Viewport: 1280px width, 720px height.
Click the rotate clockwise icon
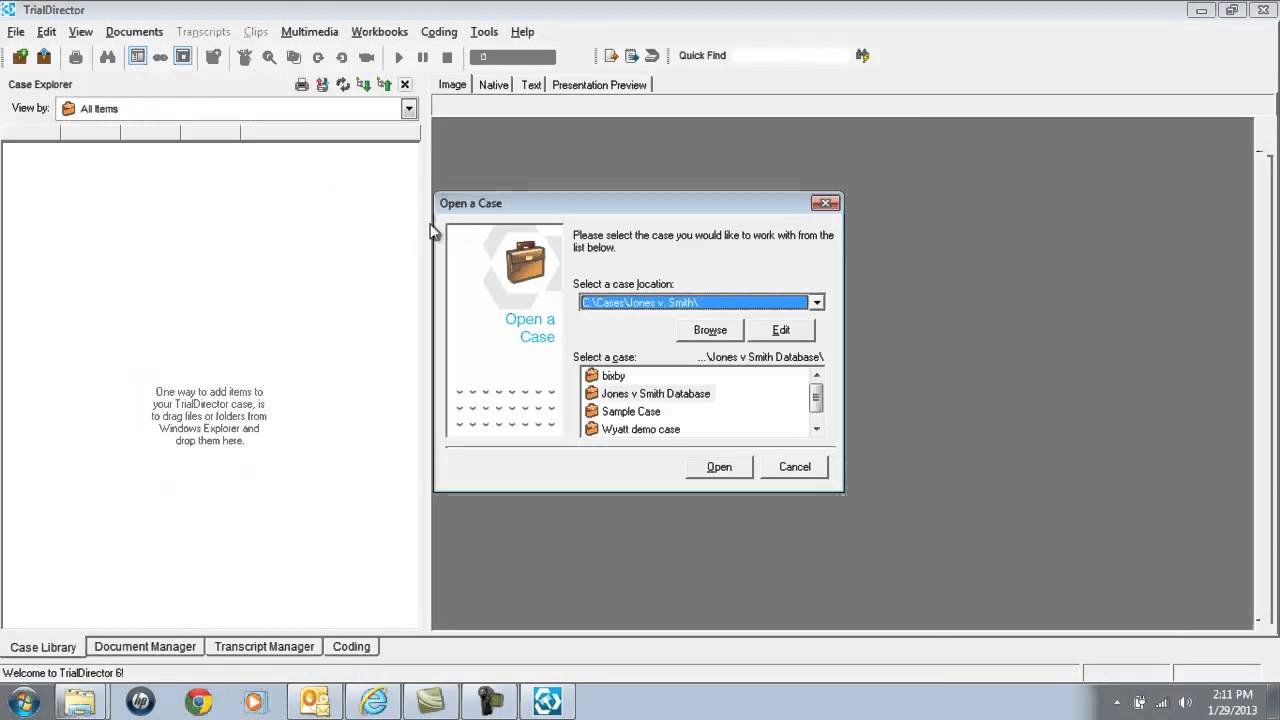[x=318, y=57]
